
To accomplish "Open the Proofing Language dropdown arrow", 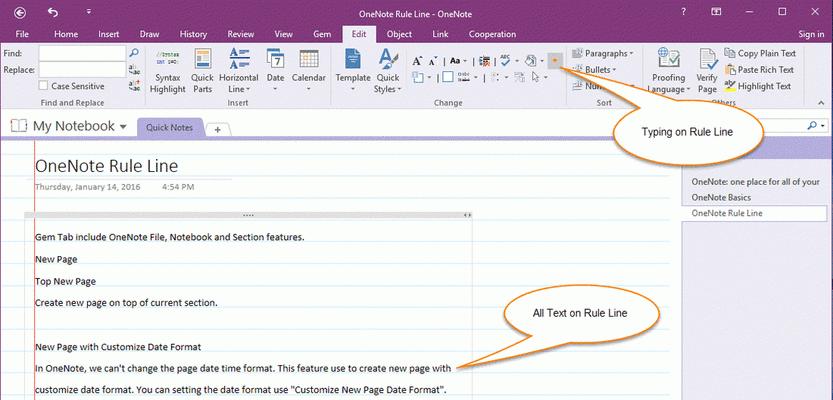I will pos(688,89).
